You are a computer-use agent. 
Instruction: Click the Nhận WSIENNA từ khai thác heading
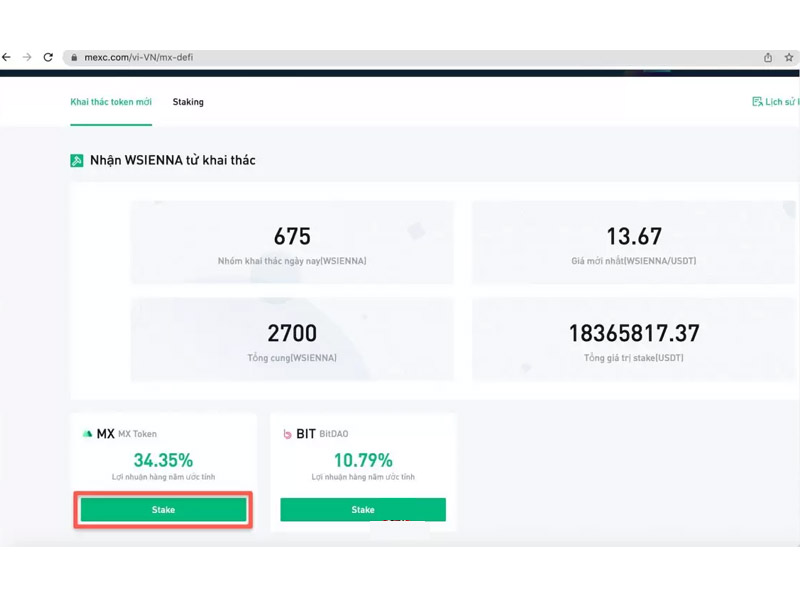(x=172, y=160)
